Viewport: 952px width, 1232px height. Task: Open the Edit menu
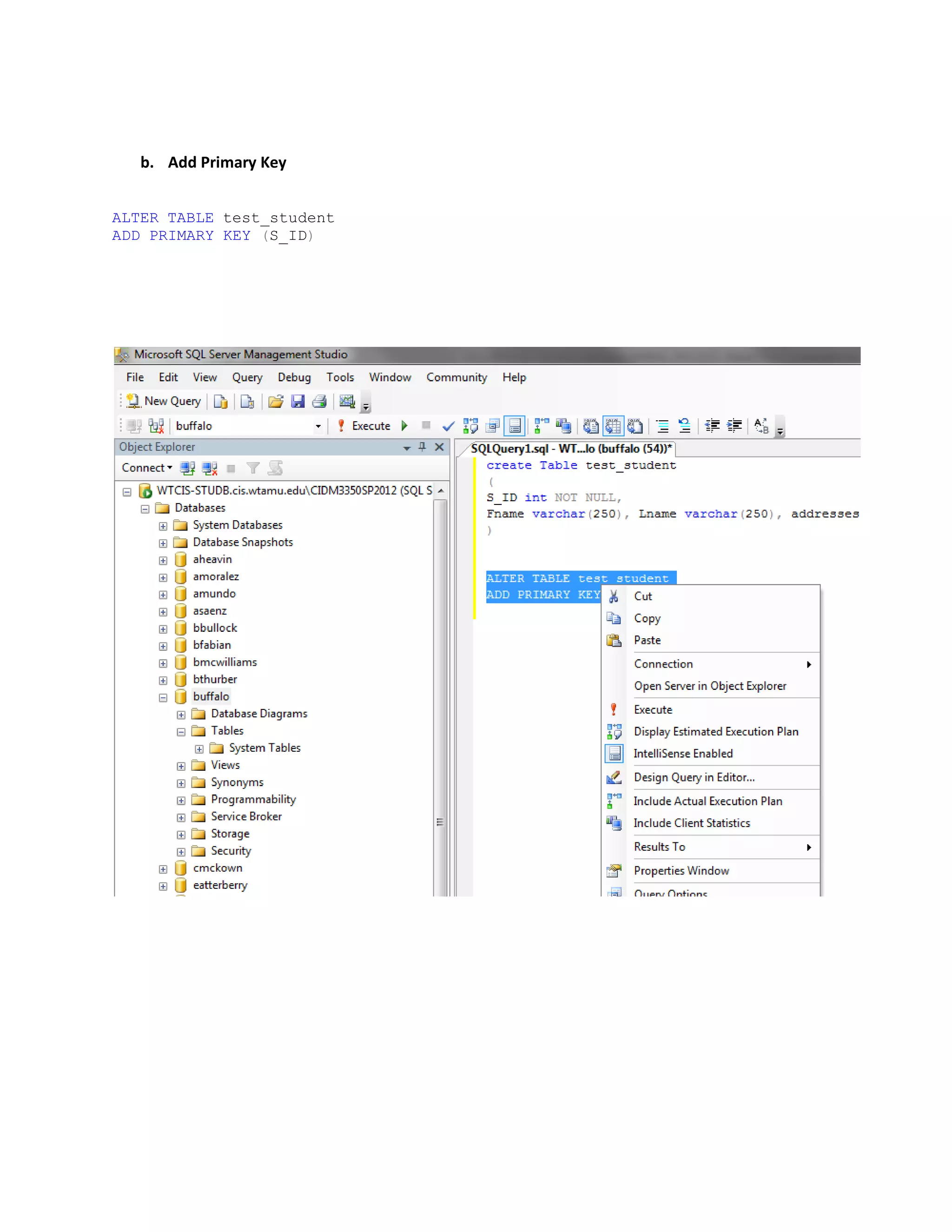coord(168,378)
